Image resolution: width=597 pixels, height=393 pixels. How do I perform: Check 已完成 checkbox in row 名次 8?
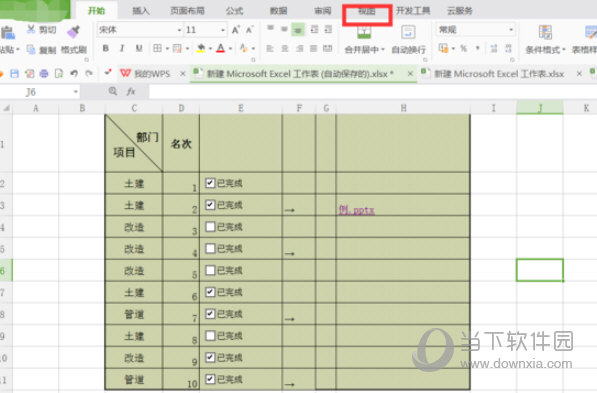[210, 335]
